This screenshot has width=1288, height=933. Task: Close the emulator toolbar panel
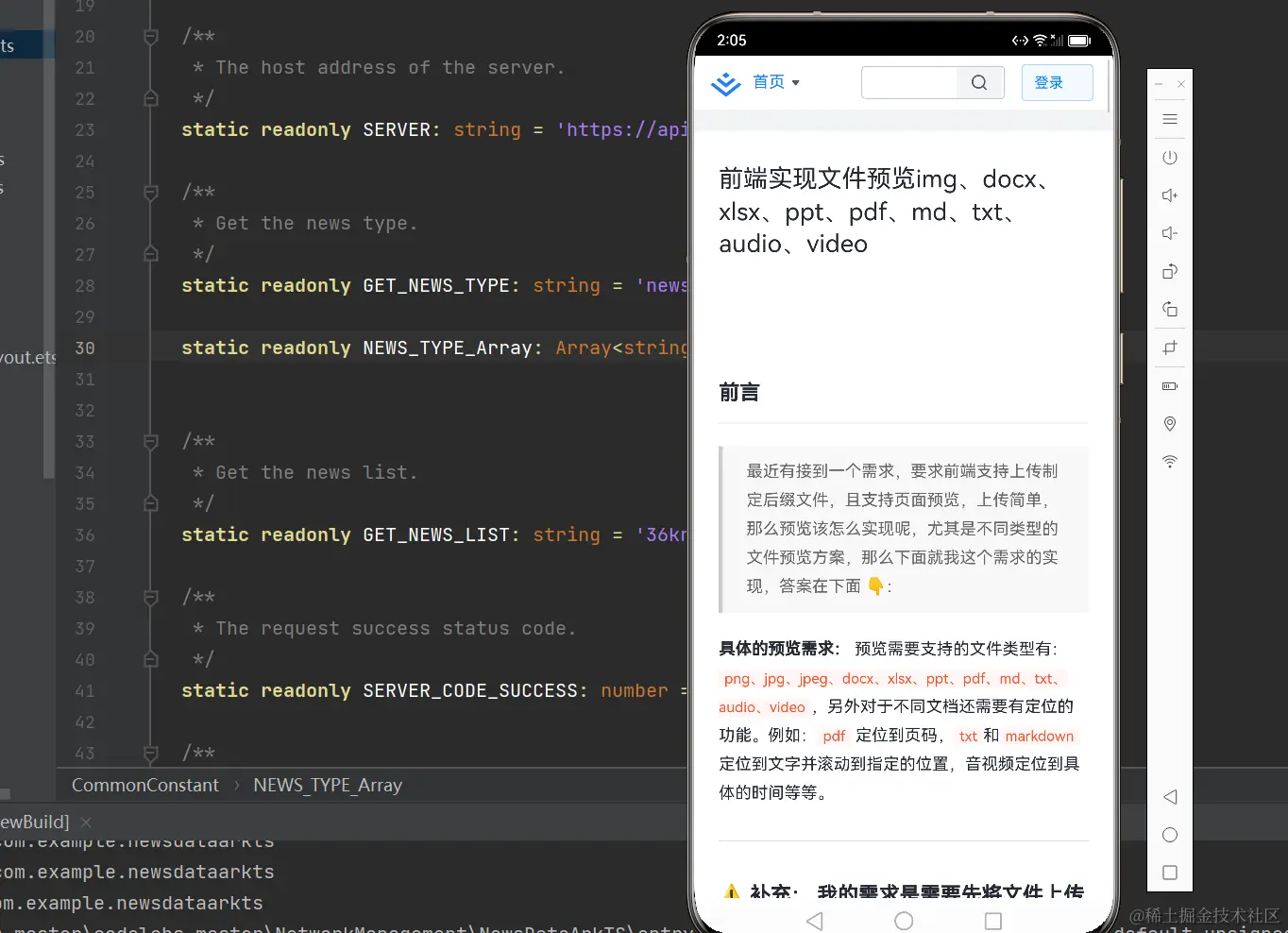[x=1181, y=84]
